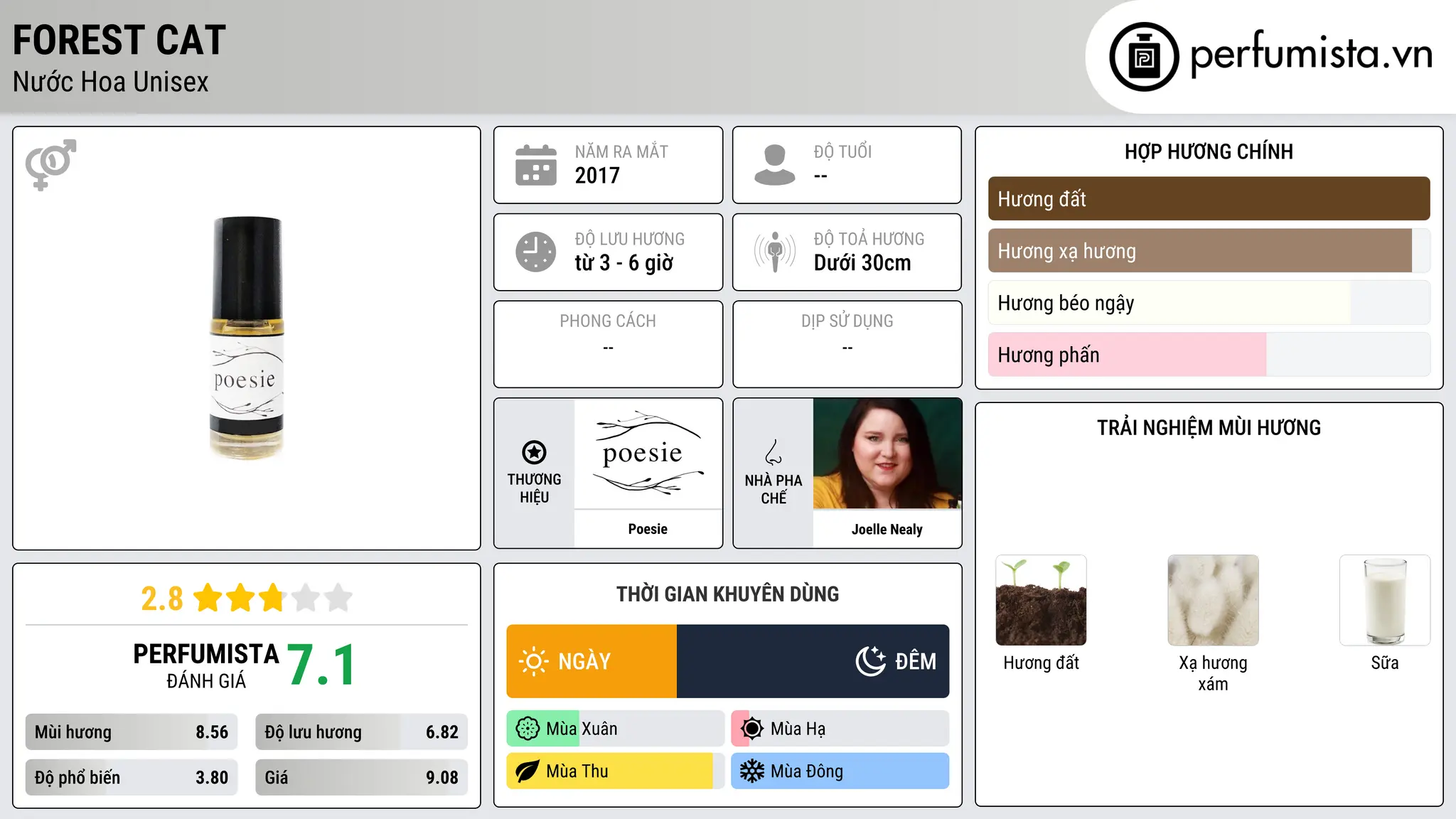Click the nose icon for perfumer

[x=773, y=452]
